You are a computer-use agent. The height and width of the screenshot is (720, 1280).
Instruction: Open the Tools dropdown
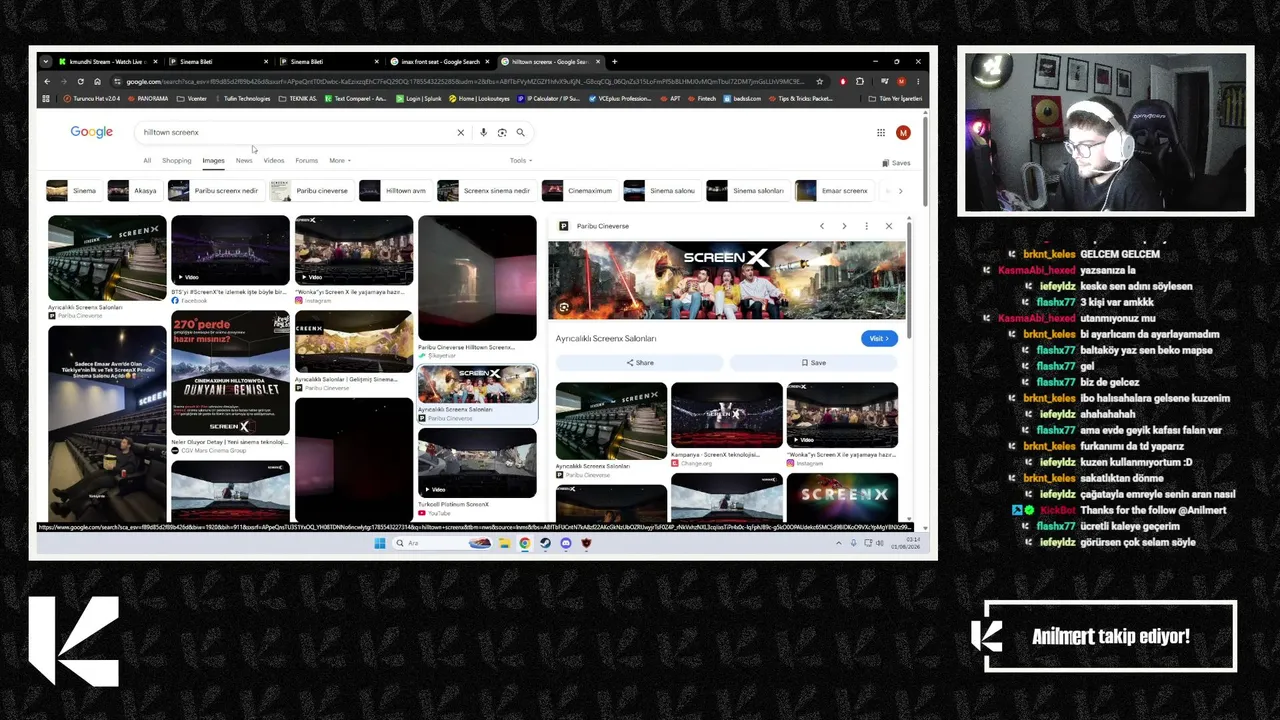tap(521, 160)
